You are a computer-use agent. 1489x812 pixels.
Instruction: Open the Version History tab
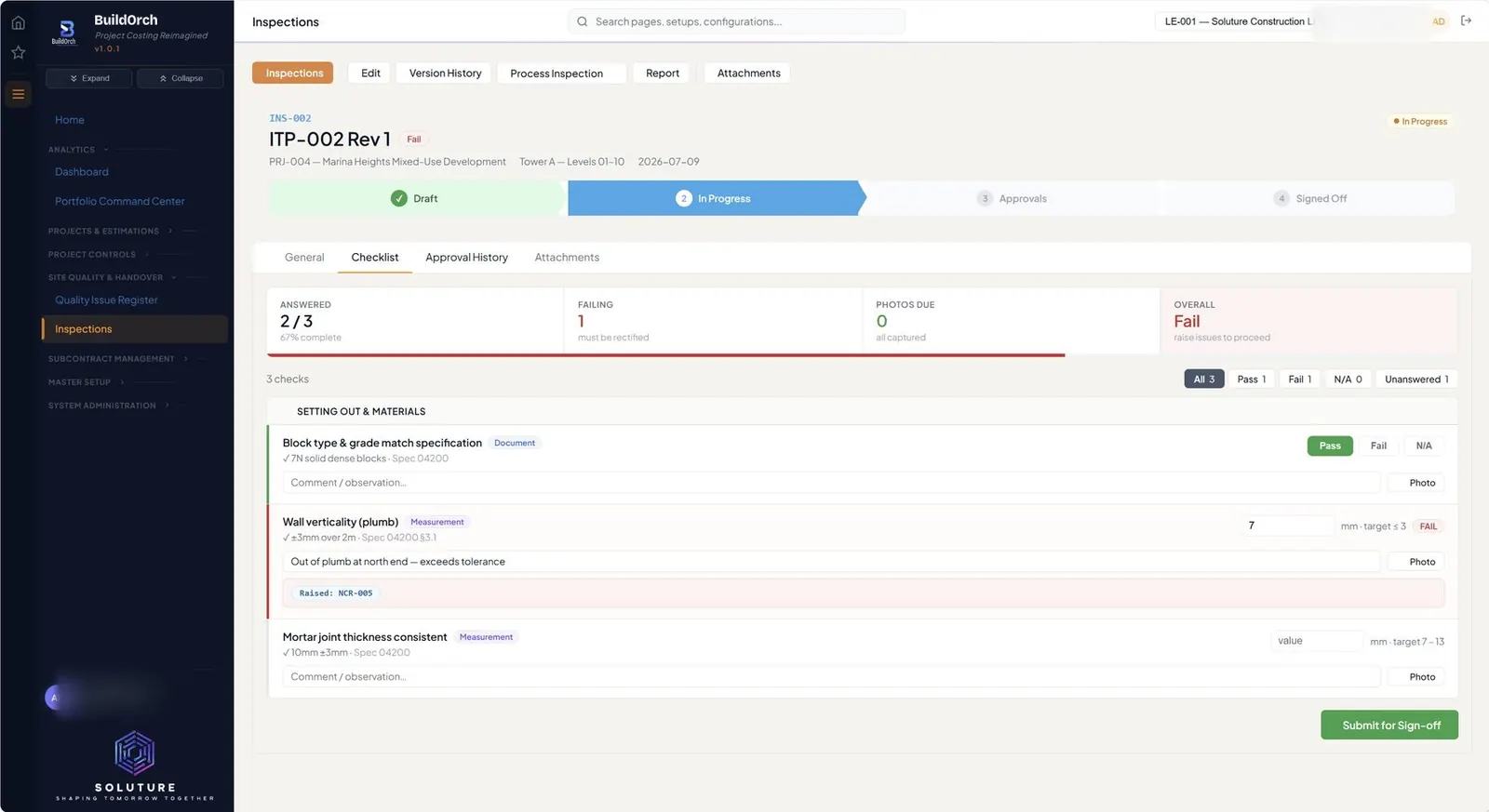[445, 73]
